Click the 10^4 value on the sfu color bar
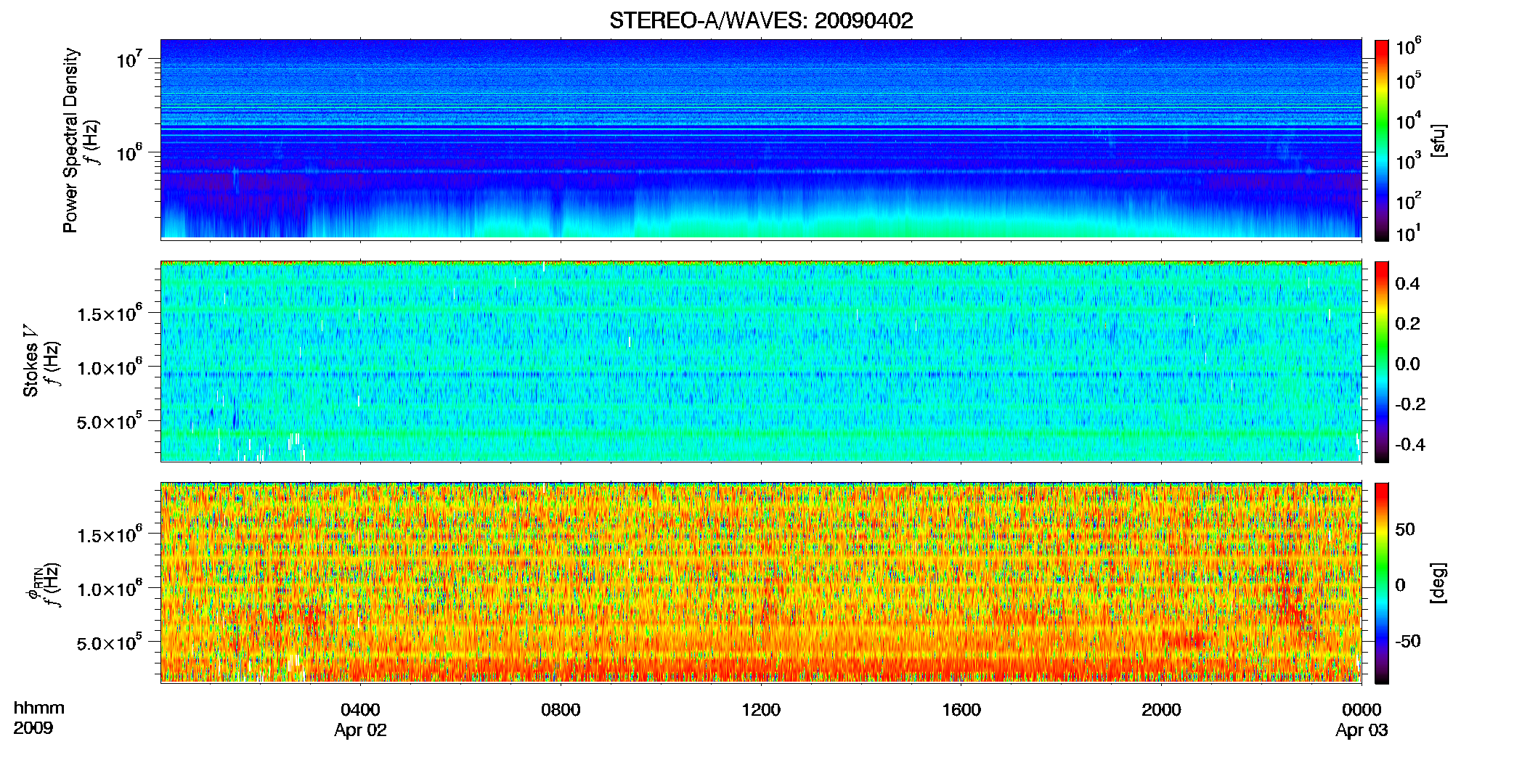The image size is (1522, 784). pyautogui.click(x=1409, y=121)
